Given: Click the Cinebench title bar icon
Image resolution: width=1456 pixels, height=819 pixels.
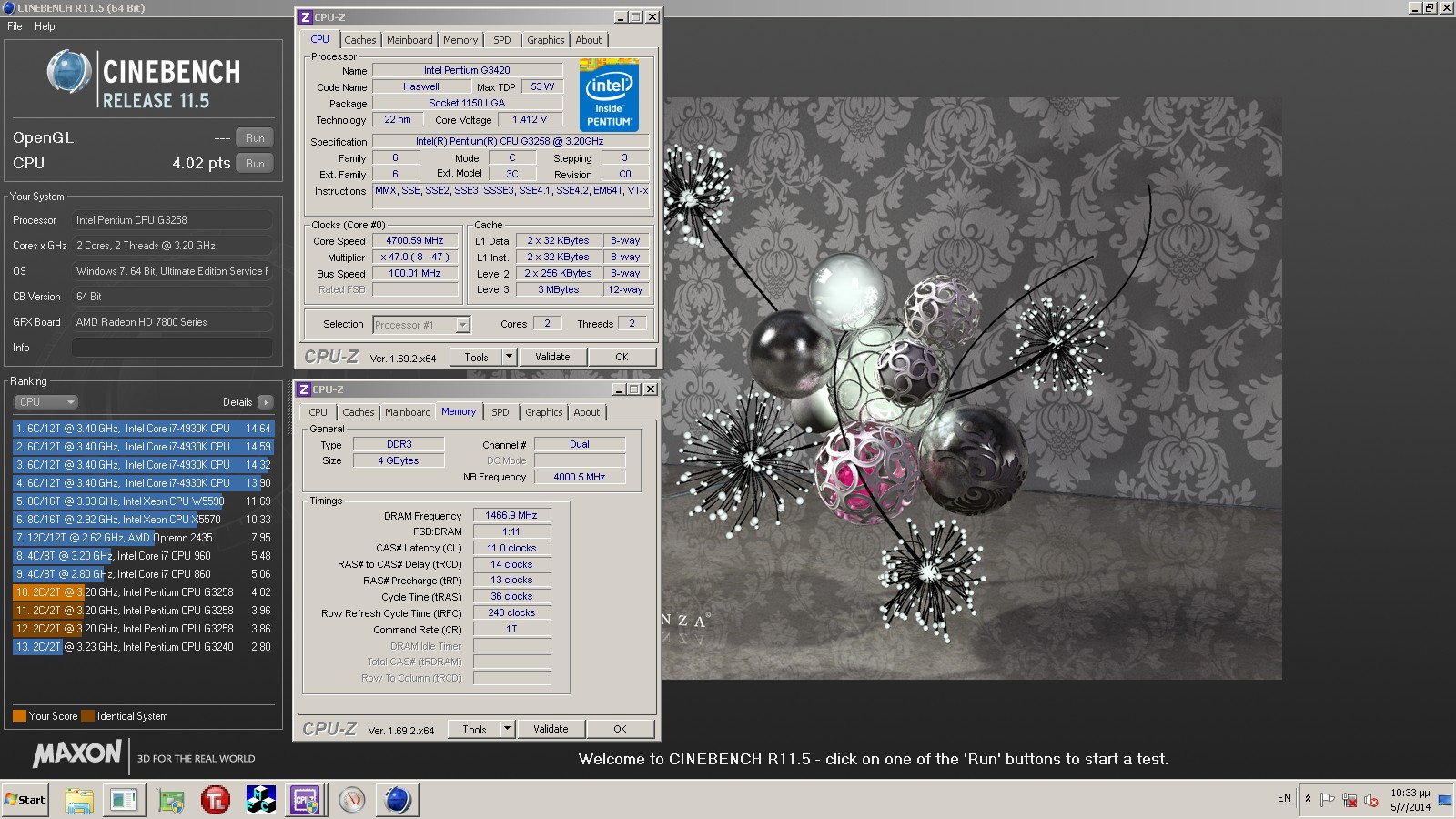Looking at the screenshot, I should 8,7.
